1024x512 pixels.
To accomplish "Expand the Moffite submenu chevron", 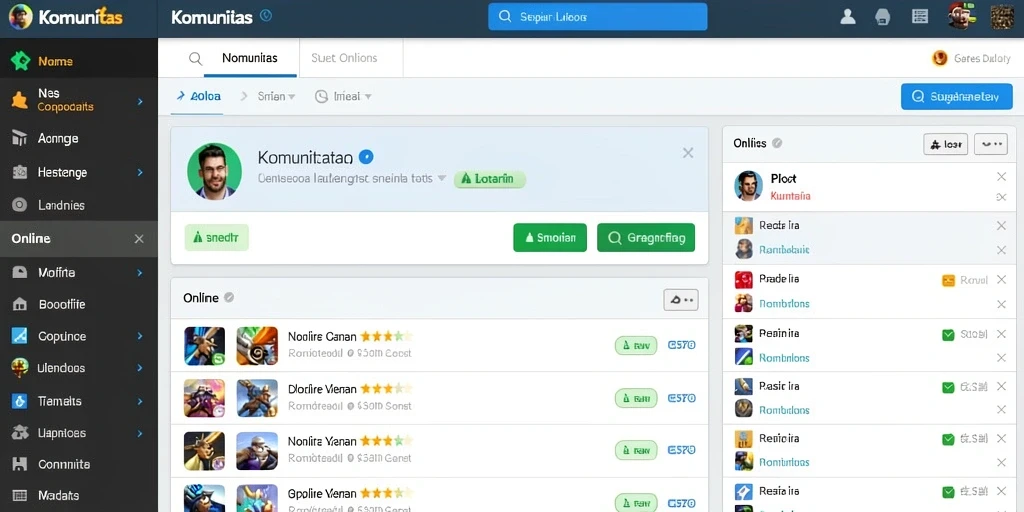I will click(140, 272).
